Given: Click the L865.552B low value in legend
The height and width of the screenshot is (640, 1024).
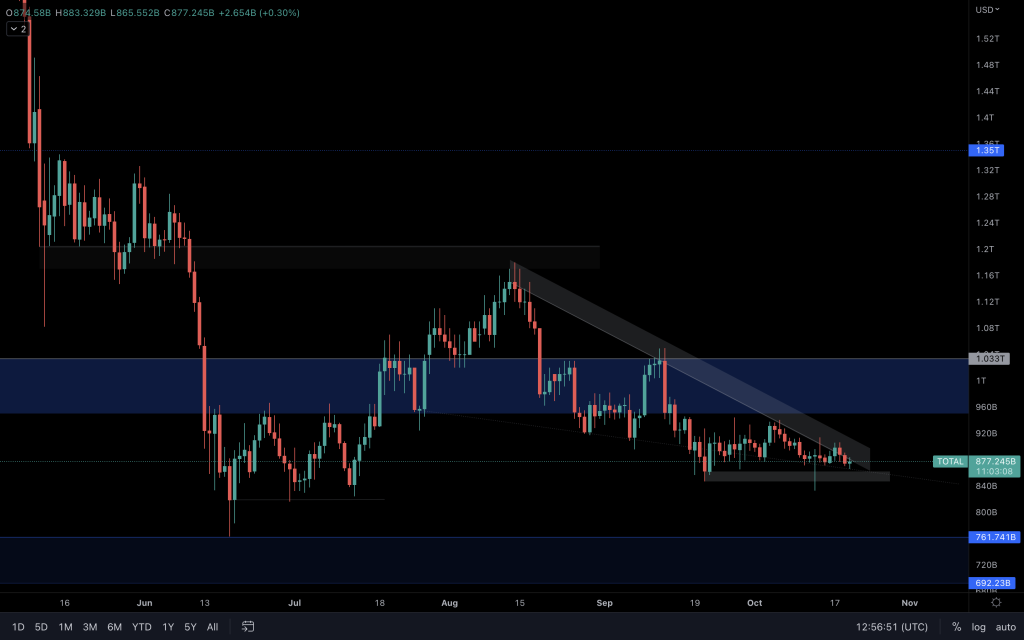Looking at the screenshot, I should click(x=135, y=12).
